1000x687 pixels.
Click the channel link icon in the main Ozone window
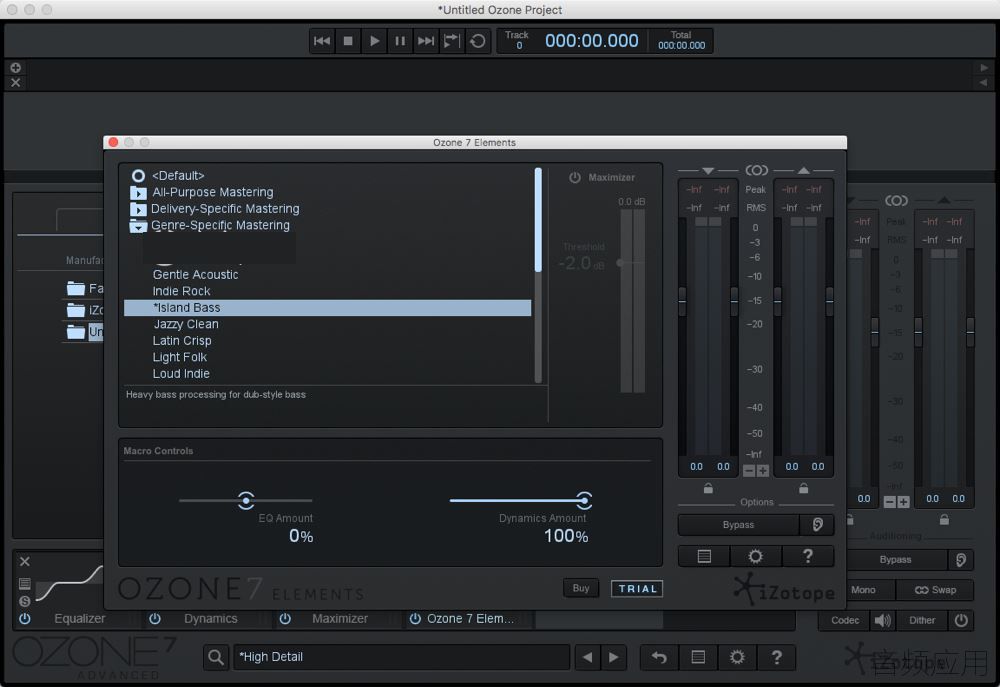pos(896,201)
